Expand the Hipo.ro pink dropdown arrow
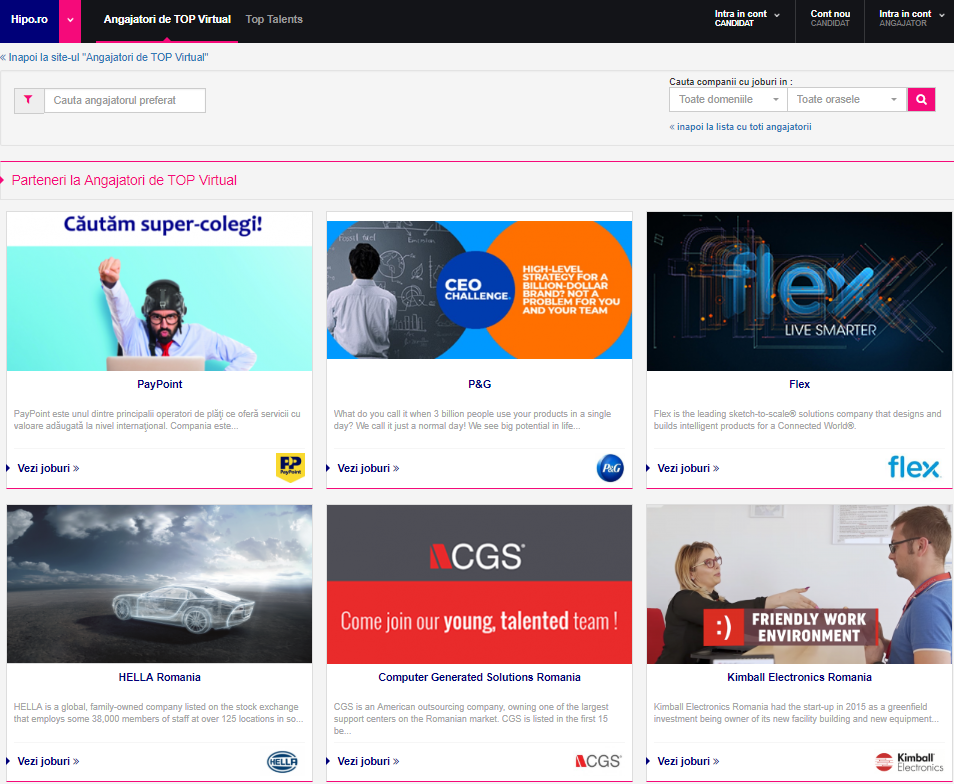Screen dimensions: 954x784 pos(70,20)
